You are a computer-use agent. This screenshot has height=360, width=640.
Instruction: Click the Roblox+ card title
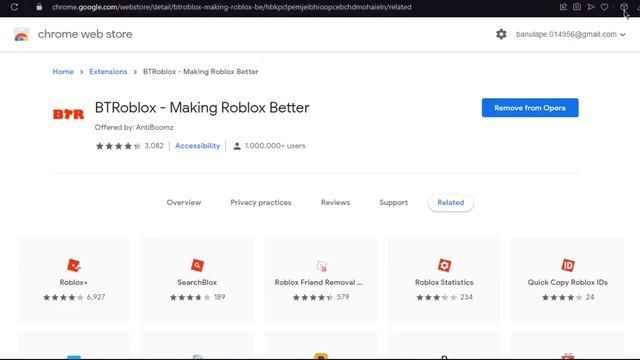pyautogui.click(x=73, y=282)
